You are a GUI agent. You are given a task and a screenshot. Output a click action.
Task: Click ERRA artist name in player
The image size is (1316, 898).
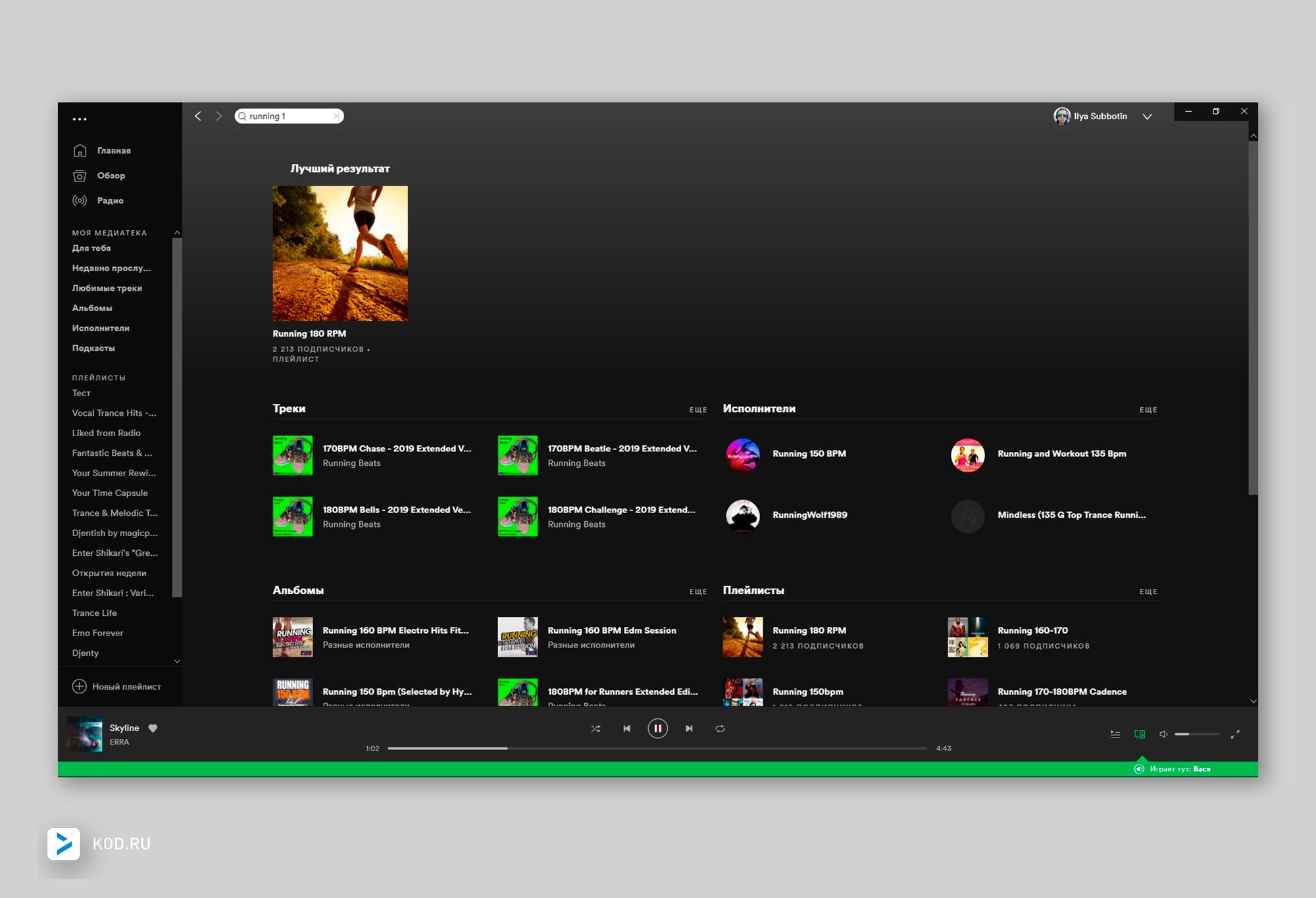pos(119,742)
